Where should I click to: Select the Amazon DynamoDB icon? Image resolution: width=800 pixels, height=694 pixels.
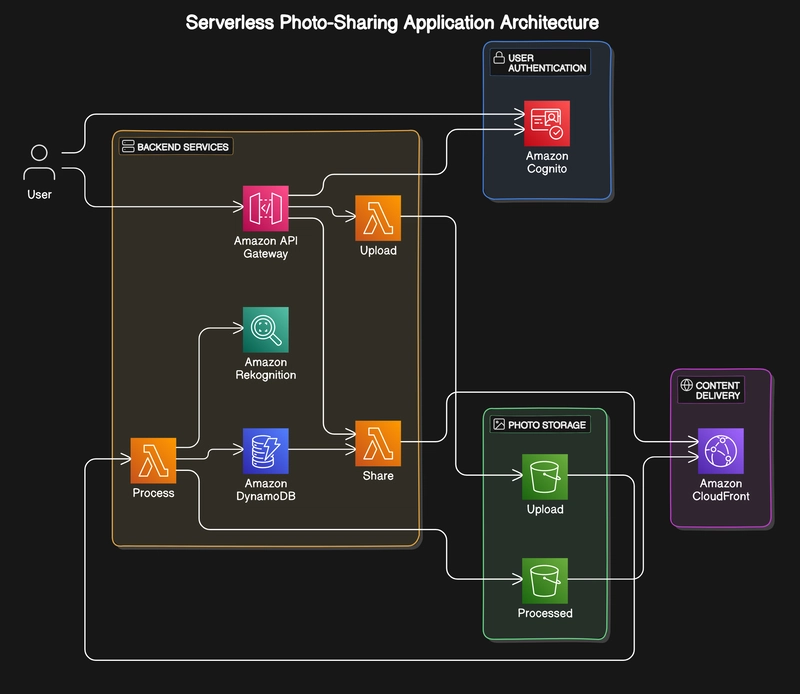point(265,451)
